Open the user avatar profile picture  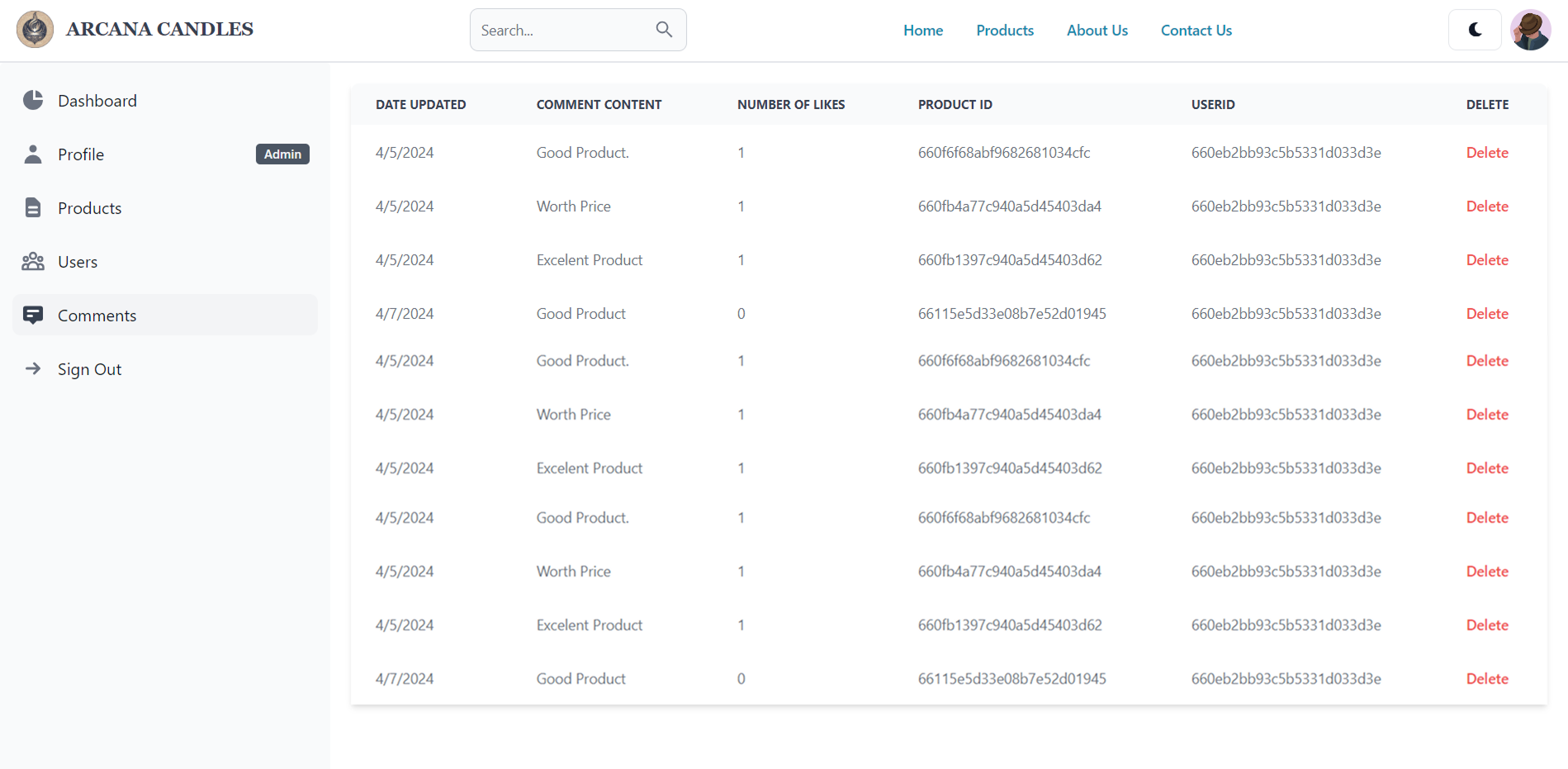(x=1530, y=30)
